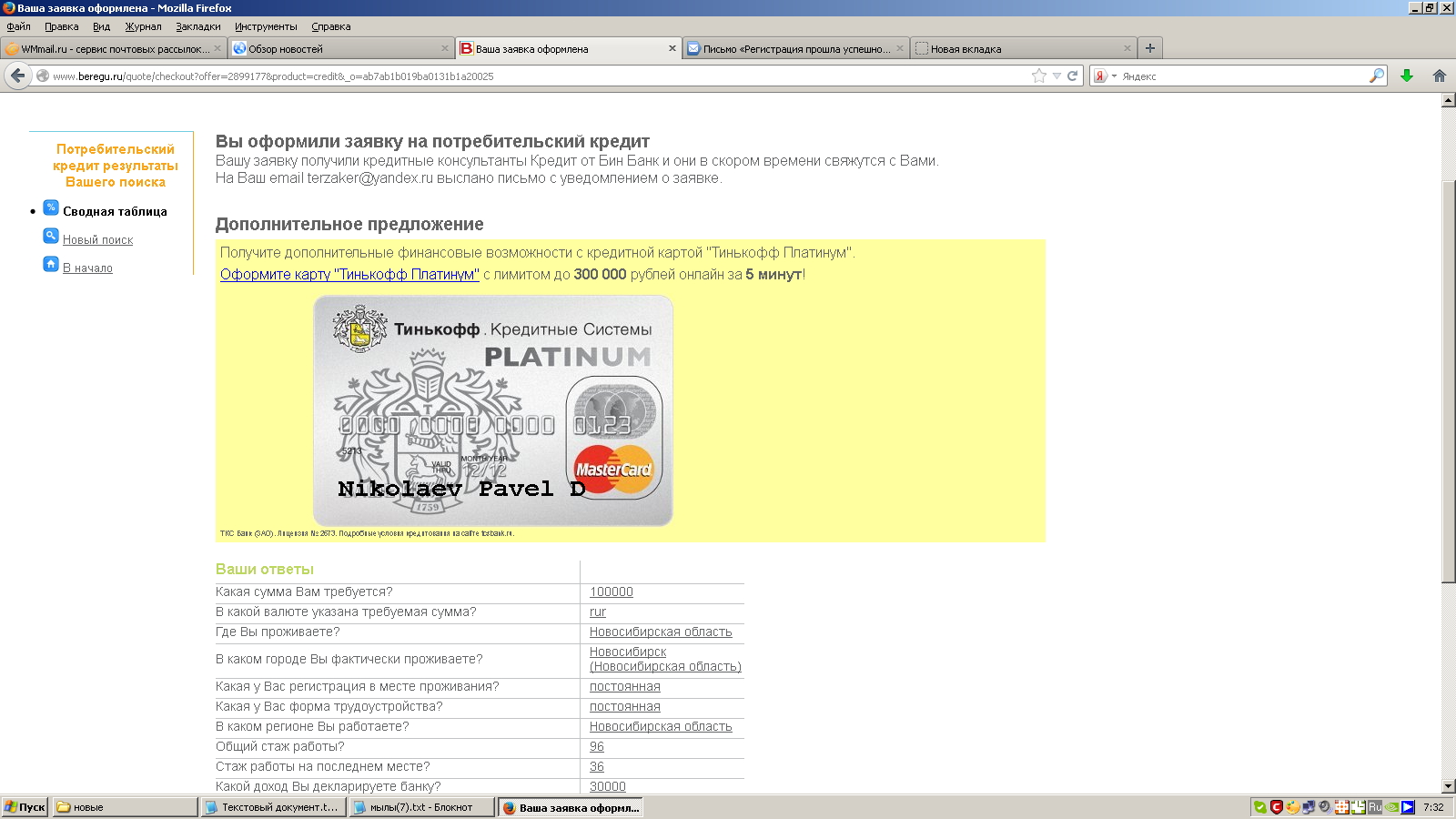1456x819 pixels.
Task: Click the rur currency answer link
Action: pyautogui.click(x=598, y=612)
